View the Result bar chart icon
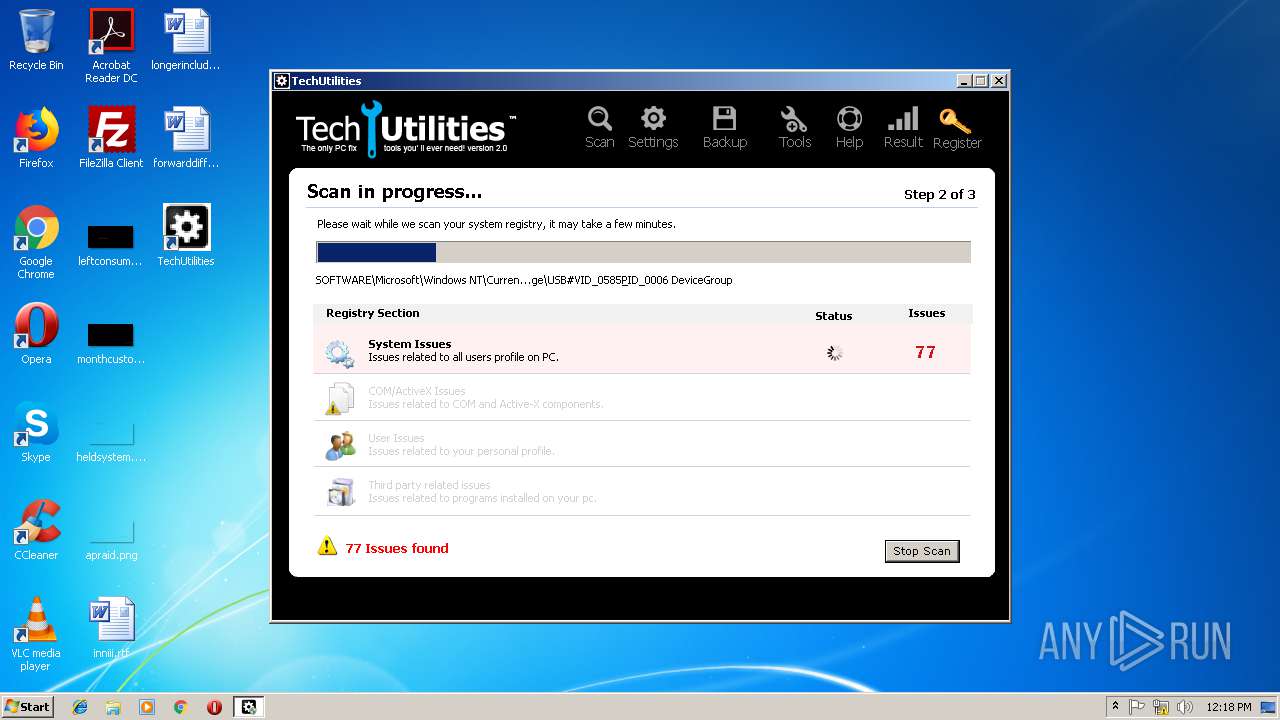This screenshot has height=720, width=1280. point(903,127)
